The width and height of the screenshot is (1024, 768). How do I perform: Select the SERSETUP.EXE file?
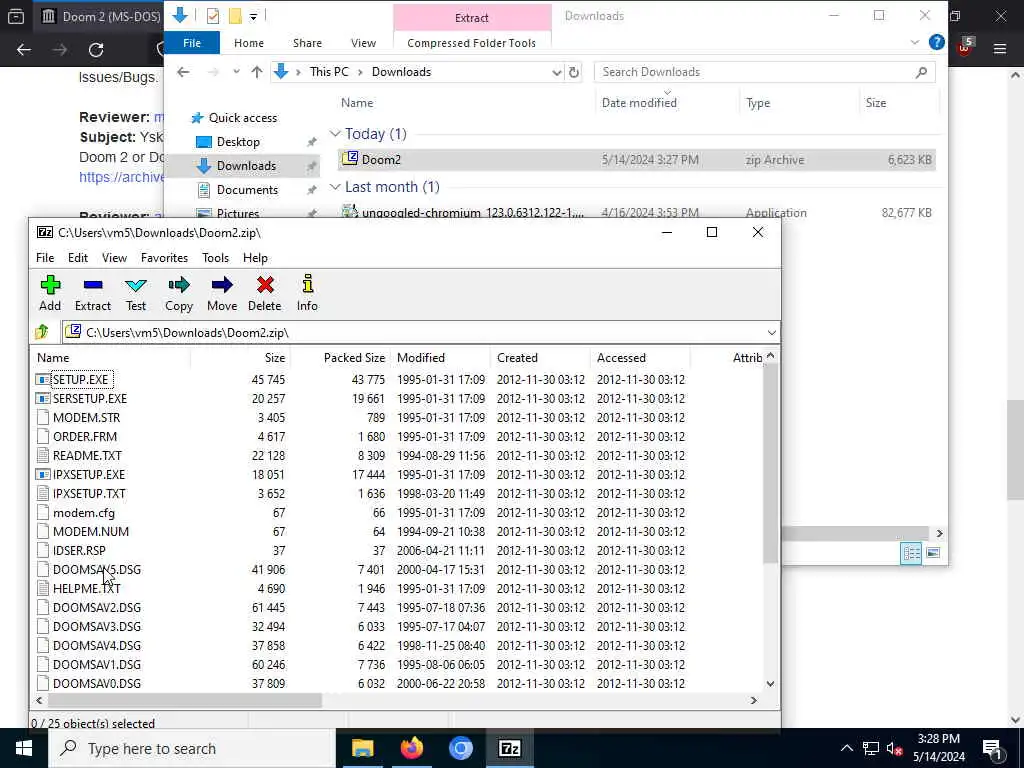[x=89, y=398]
